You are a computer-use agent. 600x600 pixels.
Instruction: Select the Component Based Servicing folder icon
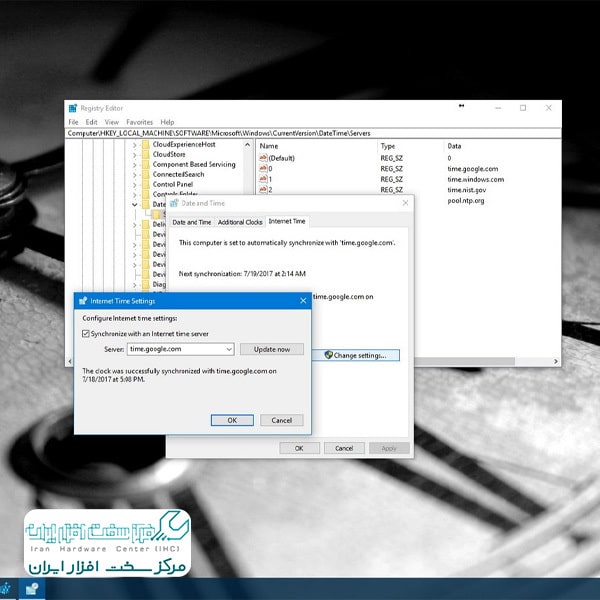[x=145, y=164]
